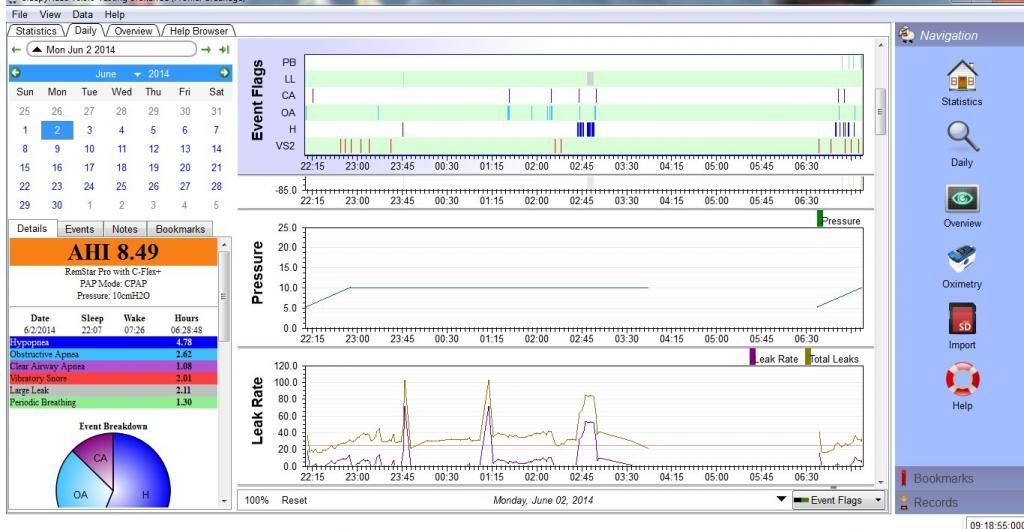The height and width of the screenshot is (529, 1024).
Task: Click the 100% zoom button
Action: click(x=257, y=500)
